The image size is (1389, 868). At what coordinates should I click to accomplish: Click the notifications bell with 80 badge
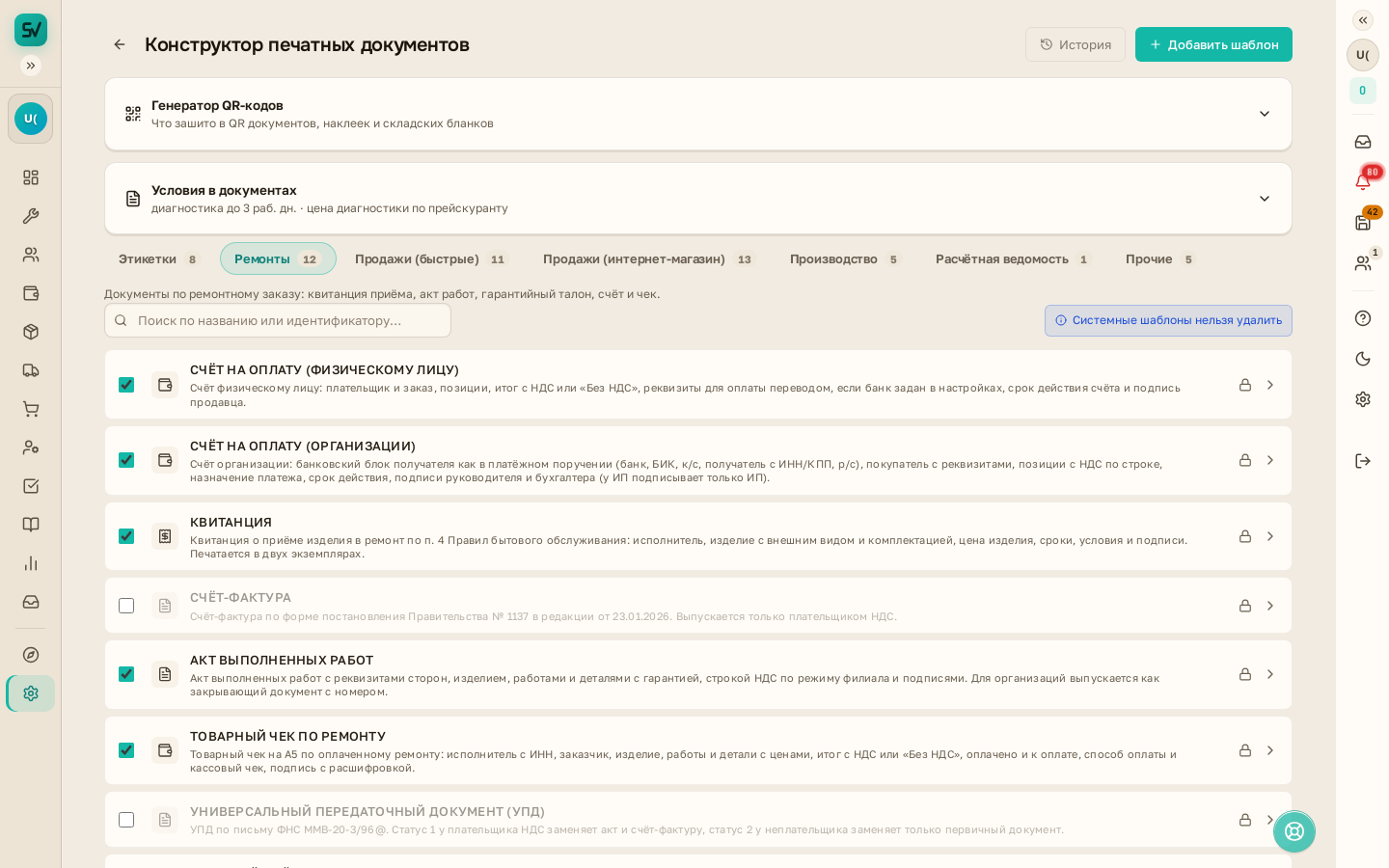coord(1363,181)
